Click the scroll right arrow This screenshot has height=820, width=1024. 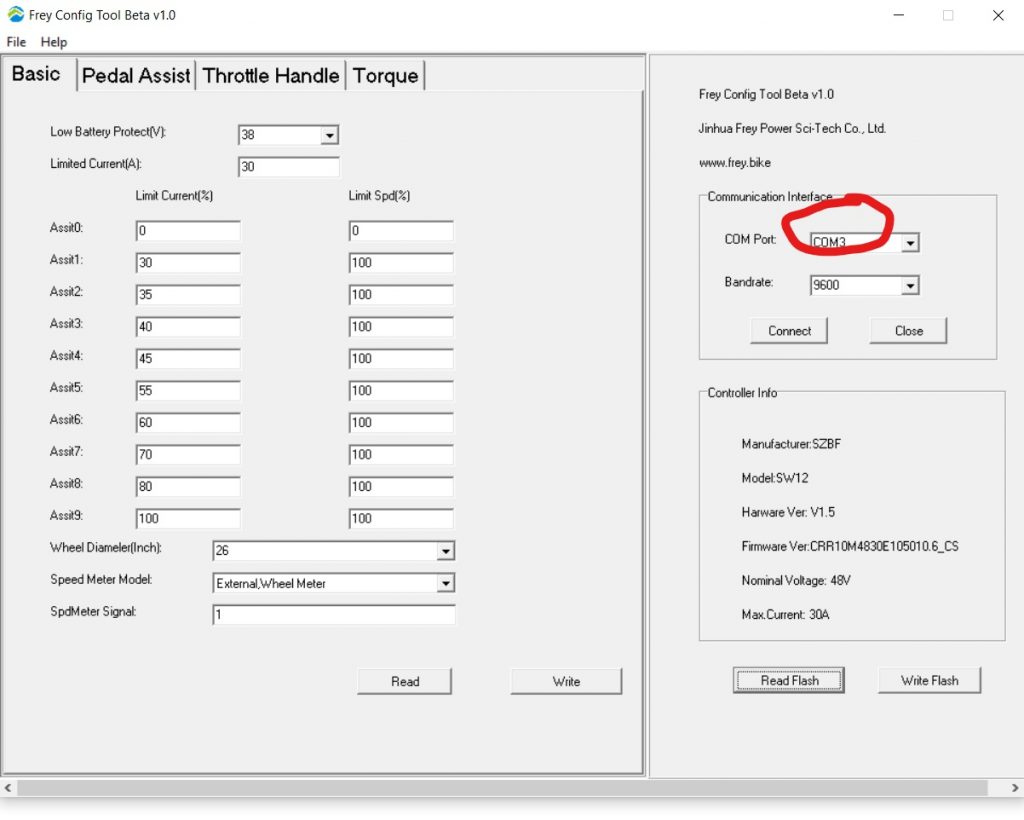pos(1015,788)
